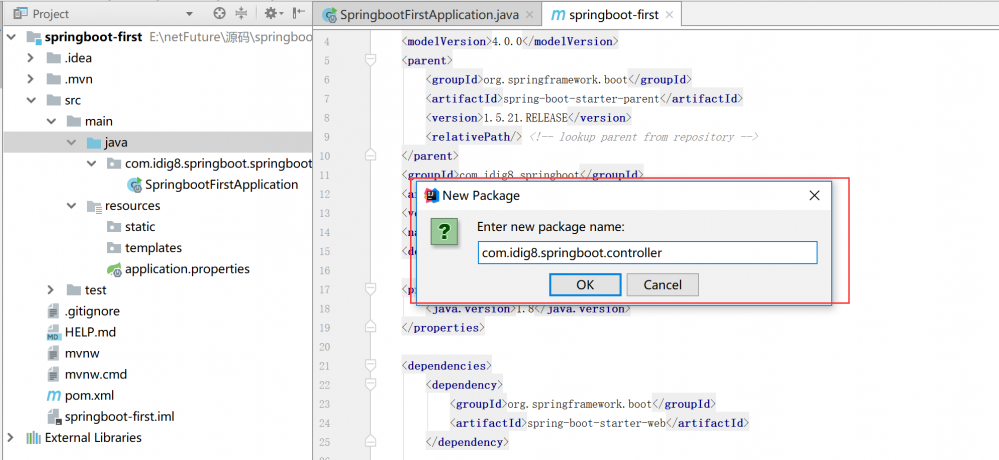Select the main folder icon
This screenshot has height=460, width=999.
click(x=74, y=121)
